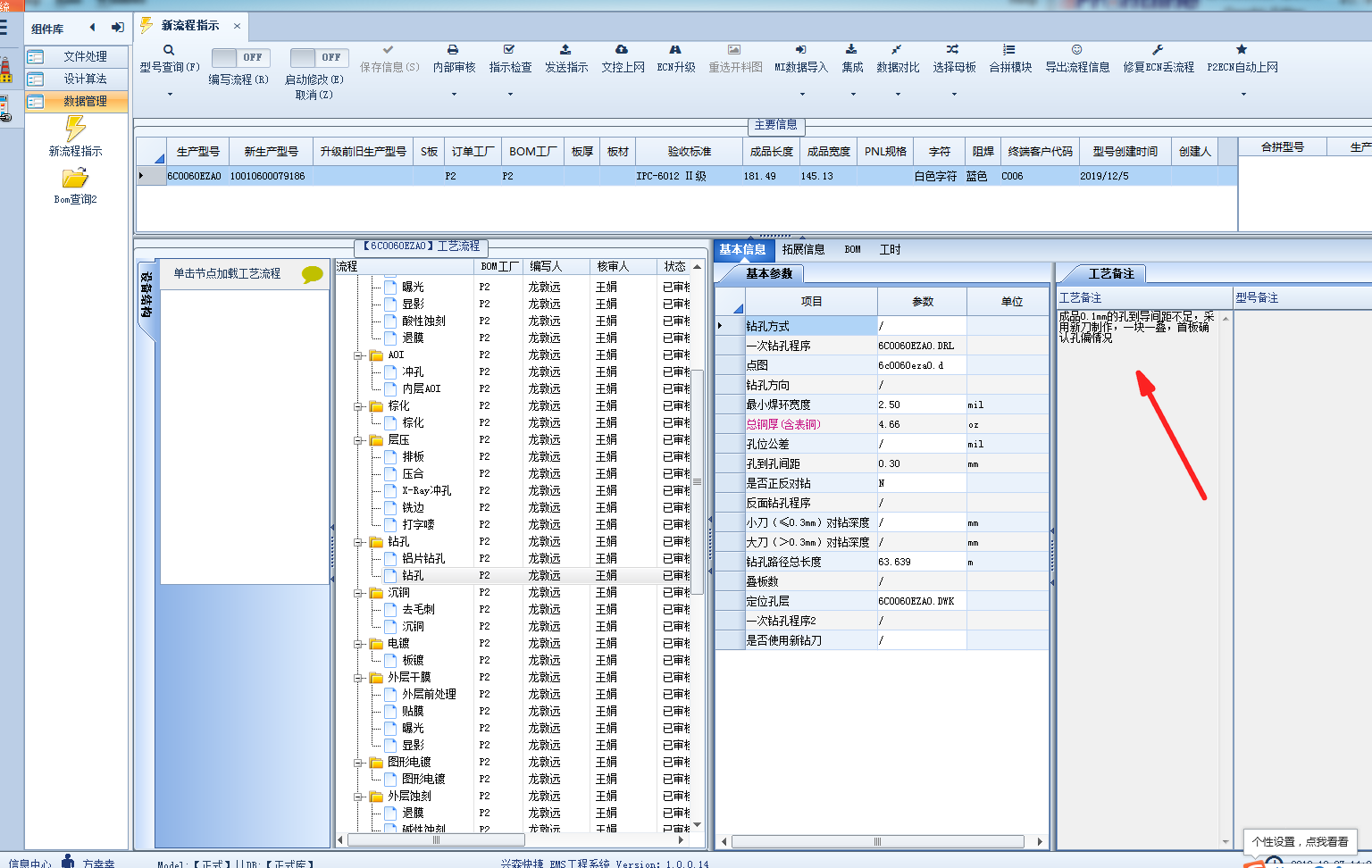Click 导出流程信息 smiley icon
Screen dimensions: 1372x868
pos(1077,50)
